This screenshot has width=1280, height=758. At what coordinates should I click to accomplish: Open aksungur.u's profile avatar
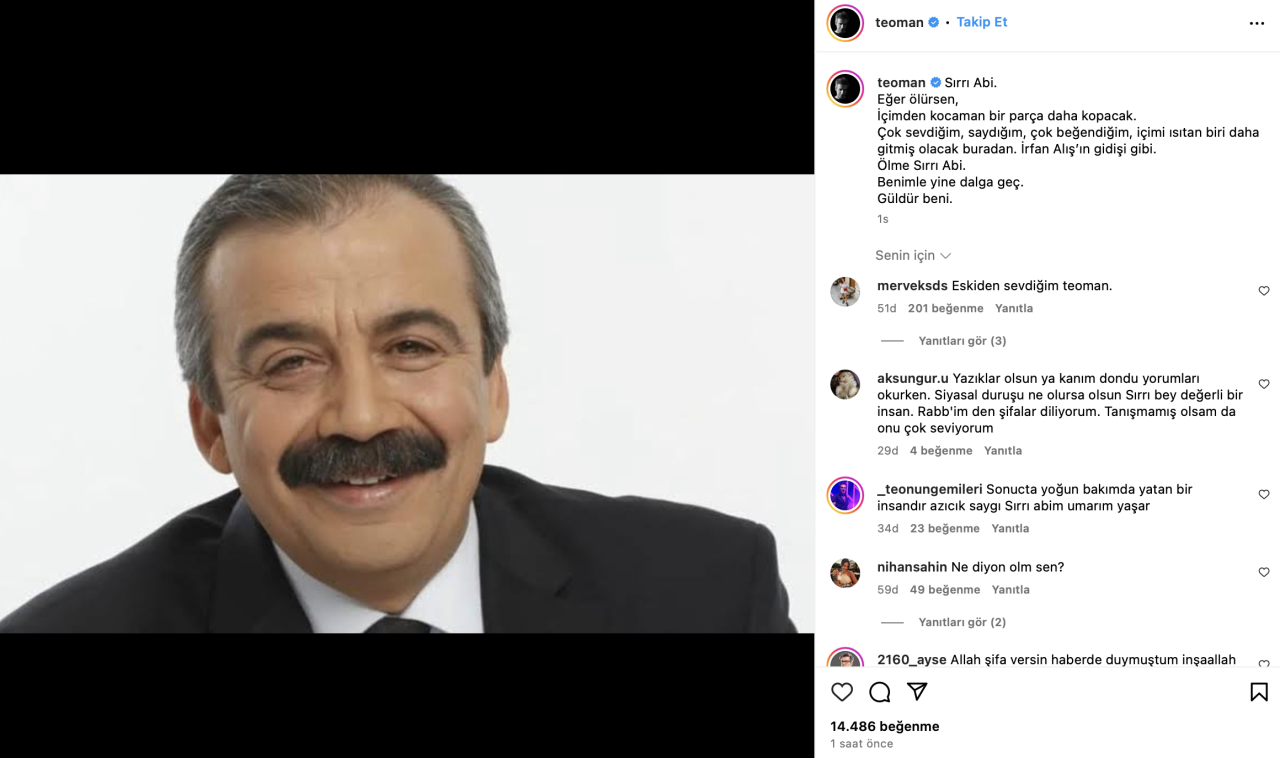point(845,384)
